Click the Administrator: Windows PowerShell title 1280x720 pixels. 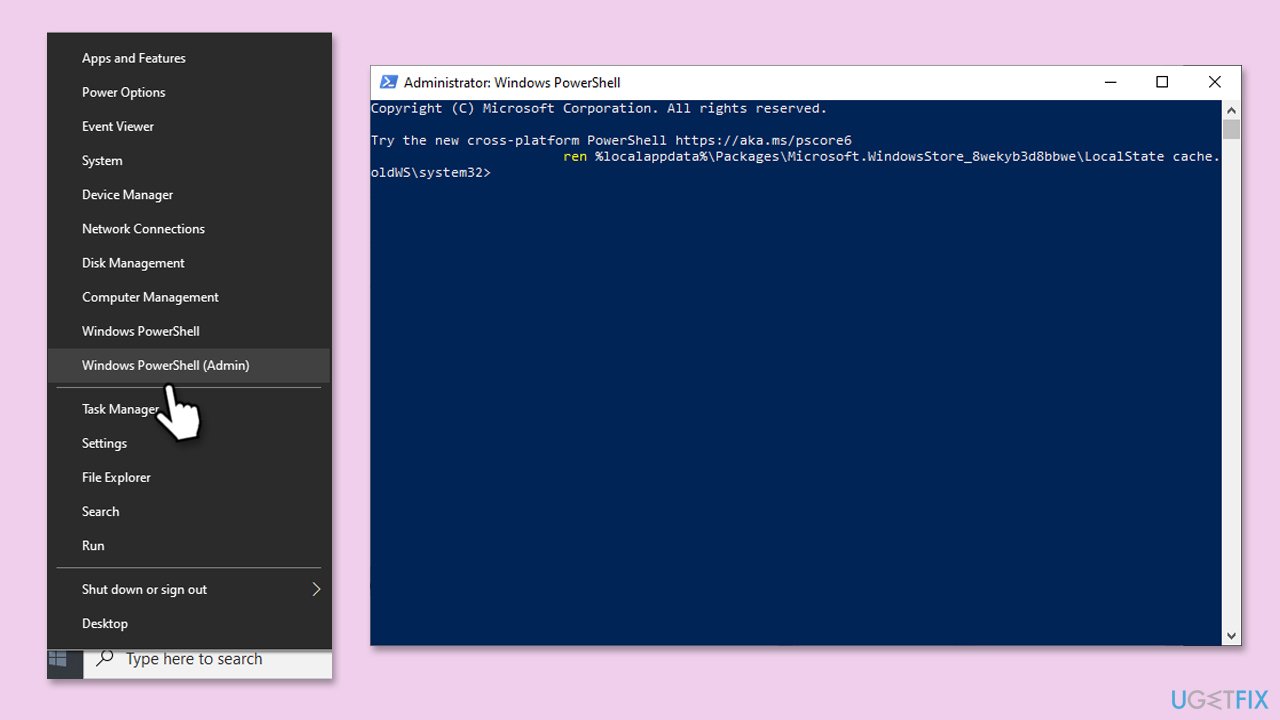tap(512, 82)
